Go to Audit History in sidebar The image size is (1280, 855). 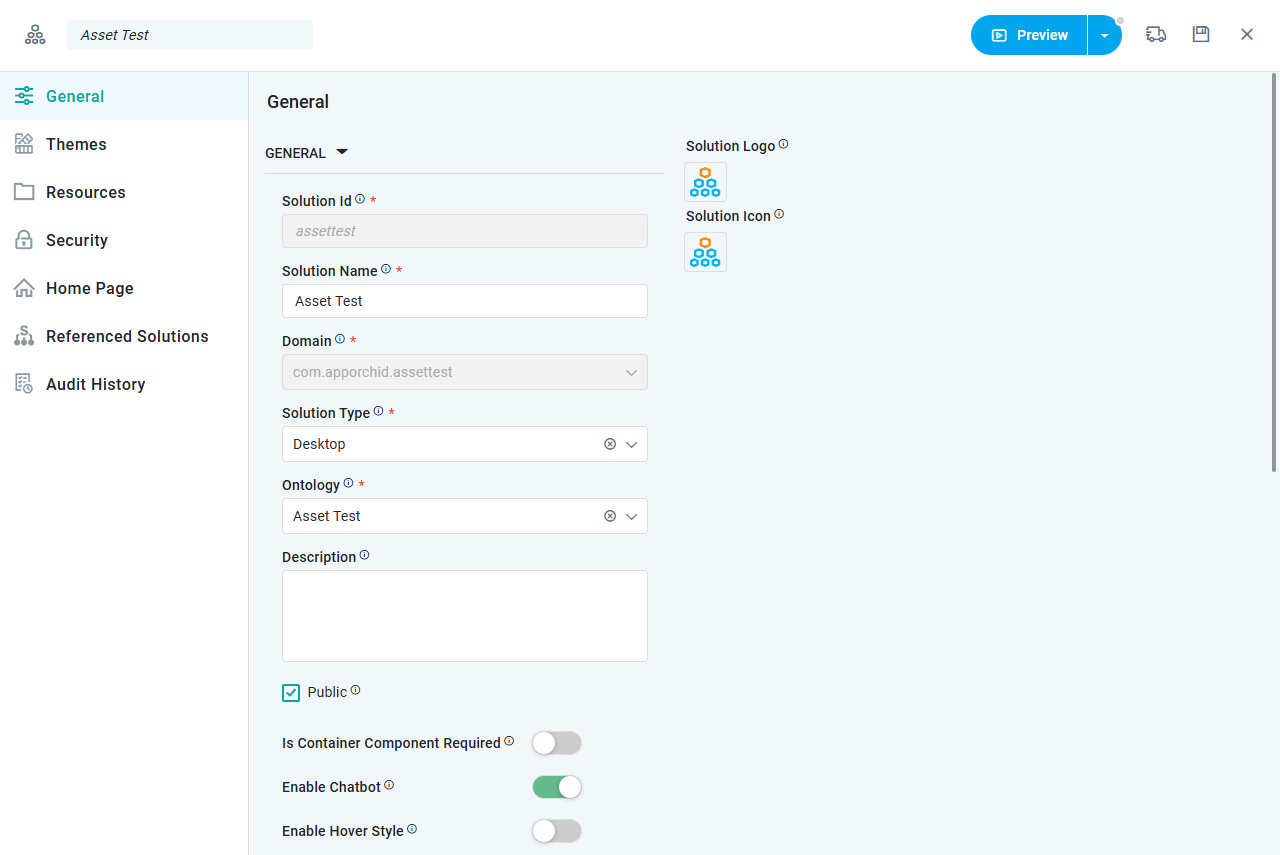95,384
